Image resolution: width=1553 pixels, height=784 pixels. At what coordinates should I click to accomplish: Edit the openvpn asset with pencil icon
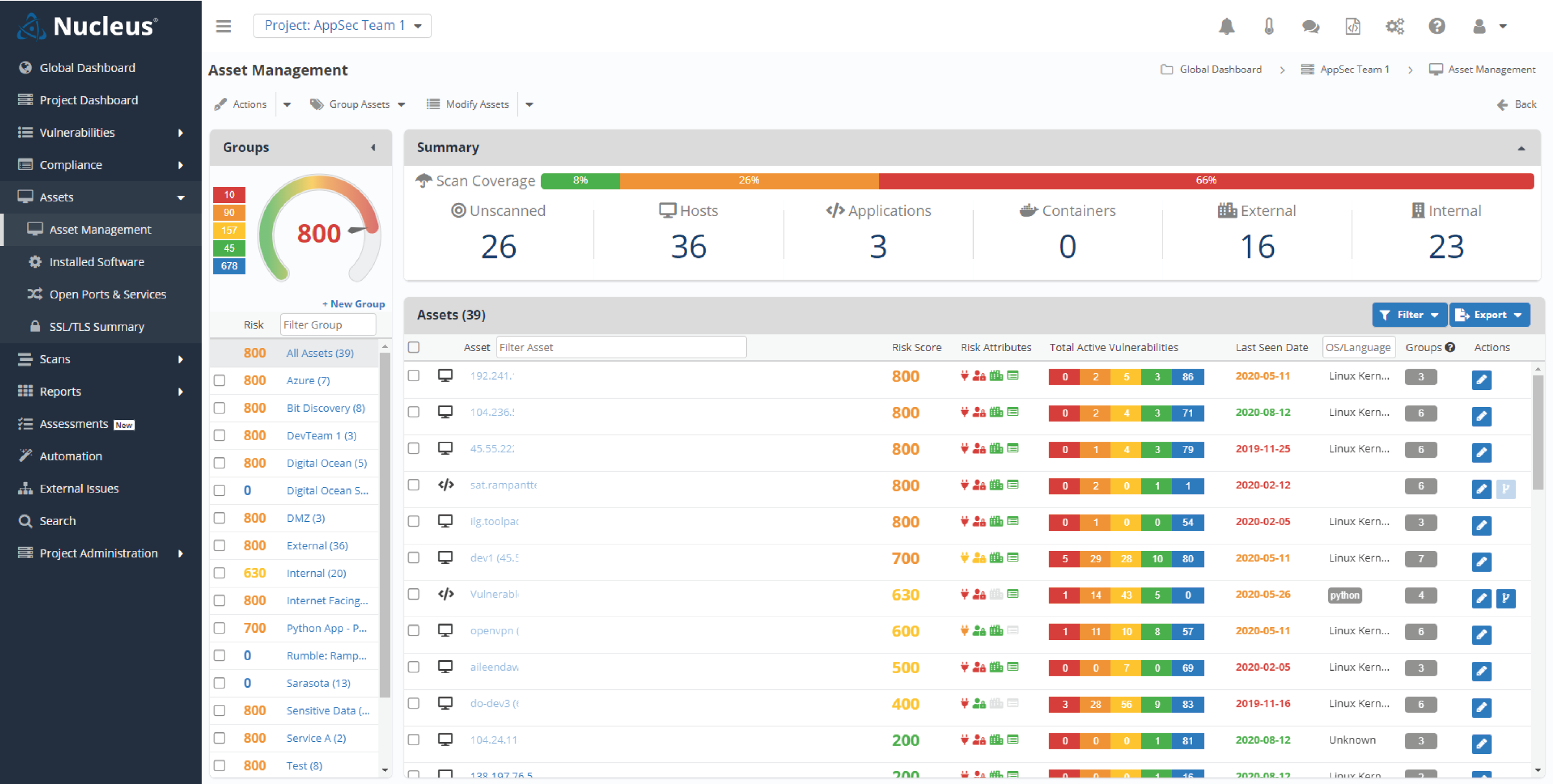1481,634
